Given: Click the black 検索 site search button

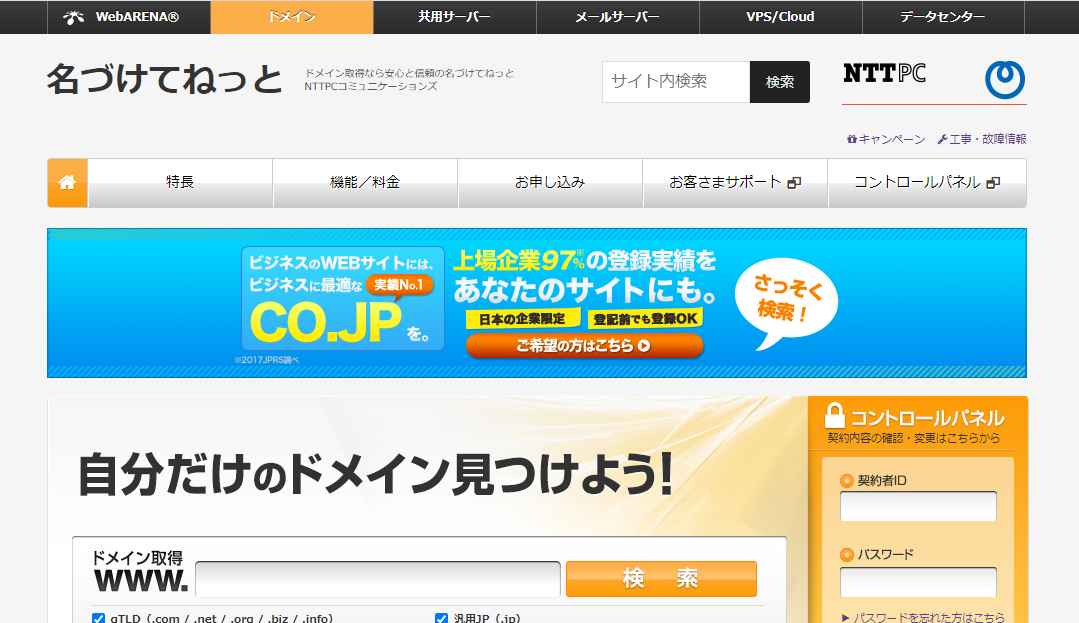Looking at the screenshot, I should tap(780, 82).
